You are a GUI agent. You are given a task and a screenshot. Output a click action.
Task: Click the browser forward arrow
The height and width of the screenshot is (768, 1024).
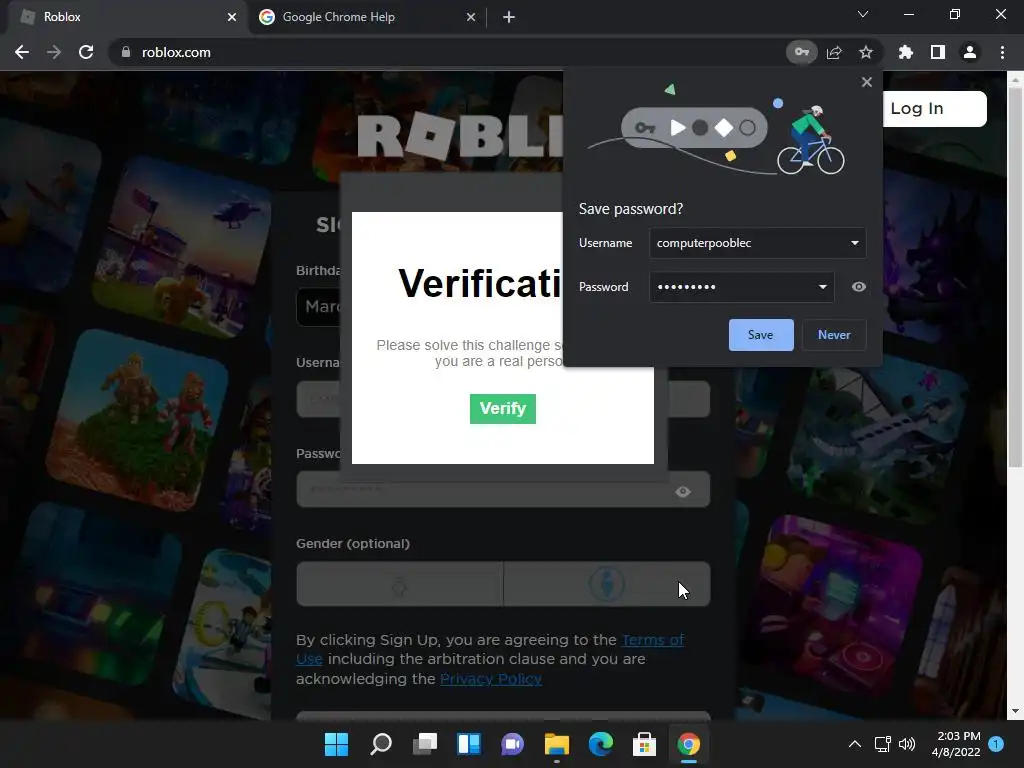coord(54,52)
